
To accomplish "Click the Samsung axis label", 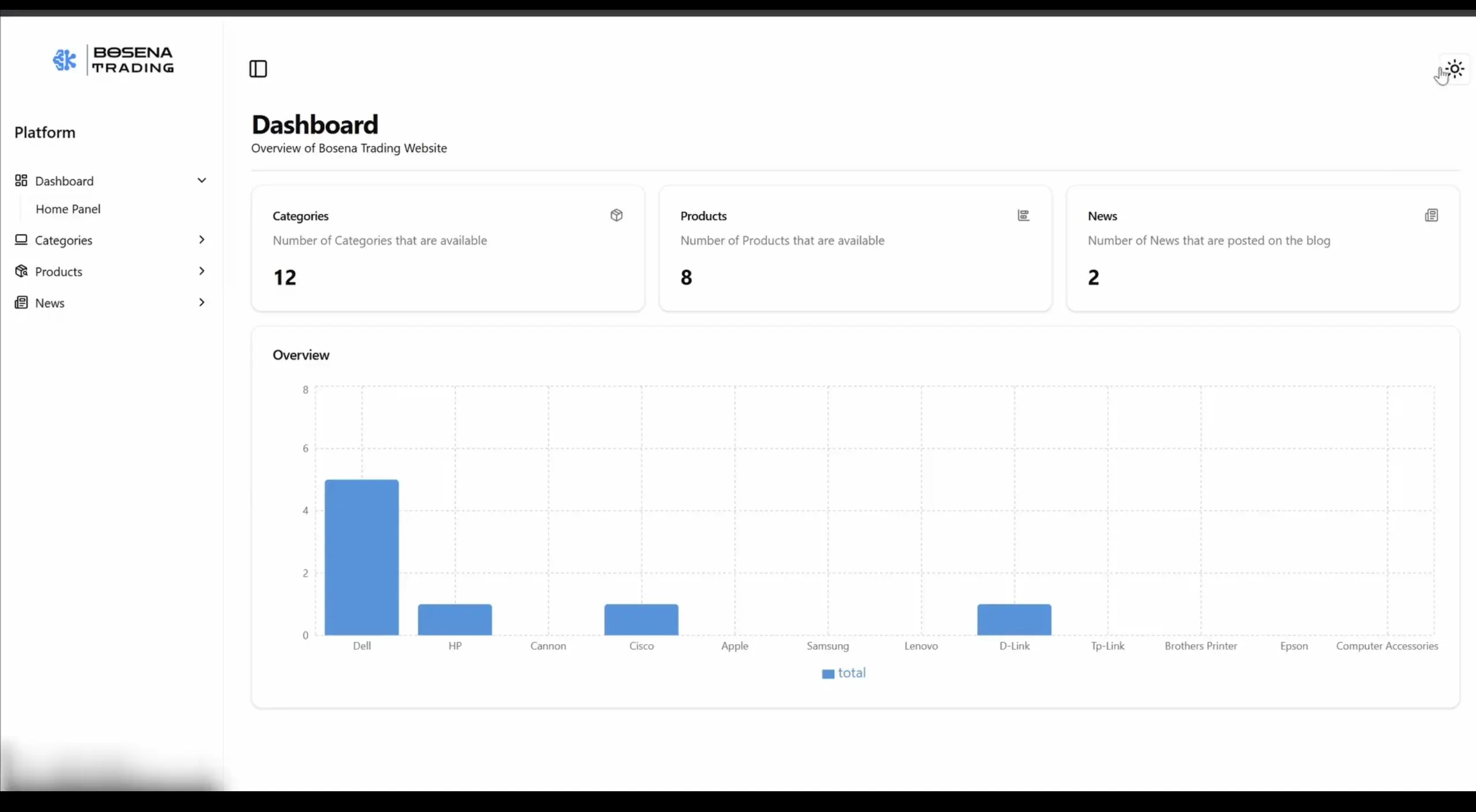I will [828, 646].
